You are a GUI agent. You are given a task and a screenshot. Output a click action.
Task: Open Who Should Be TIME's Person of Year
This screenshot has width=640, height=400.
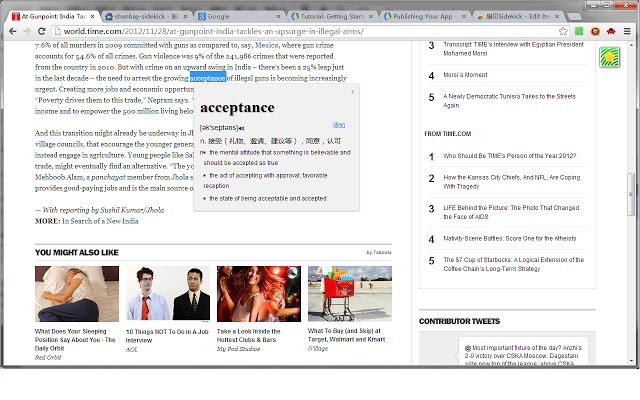pos(510,156)
